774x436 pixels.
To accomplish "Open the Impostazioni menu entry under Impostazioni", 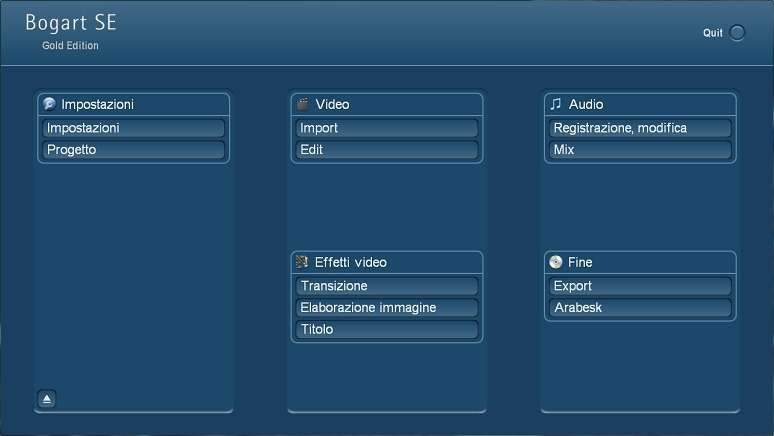I will (133, 128).
